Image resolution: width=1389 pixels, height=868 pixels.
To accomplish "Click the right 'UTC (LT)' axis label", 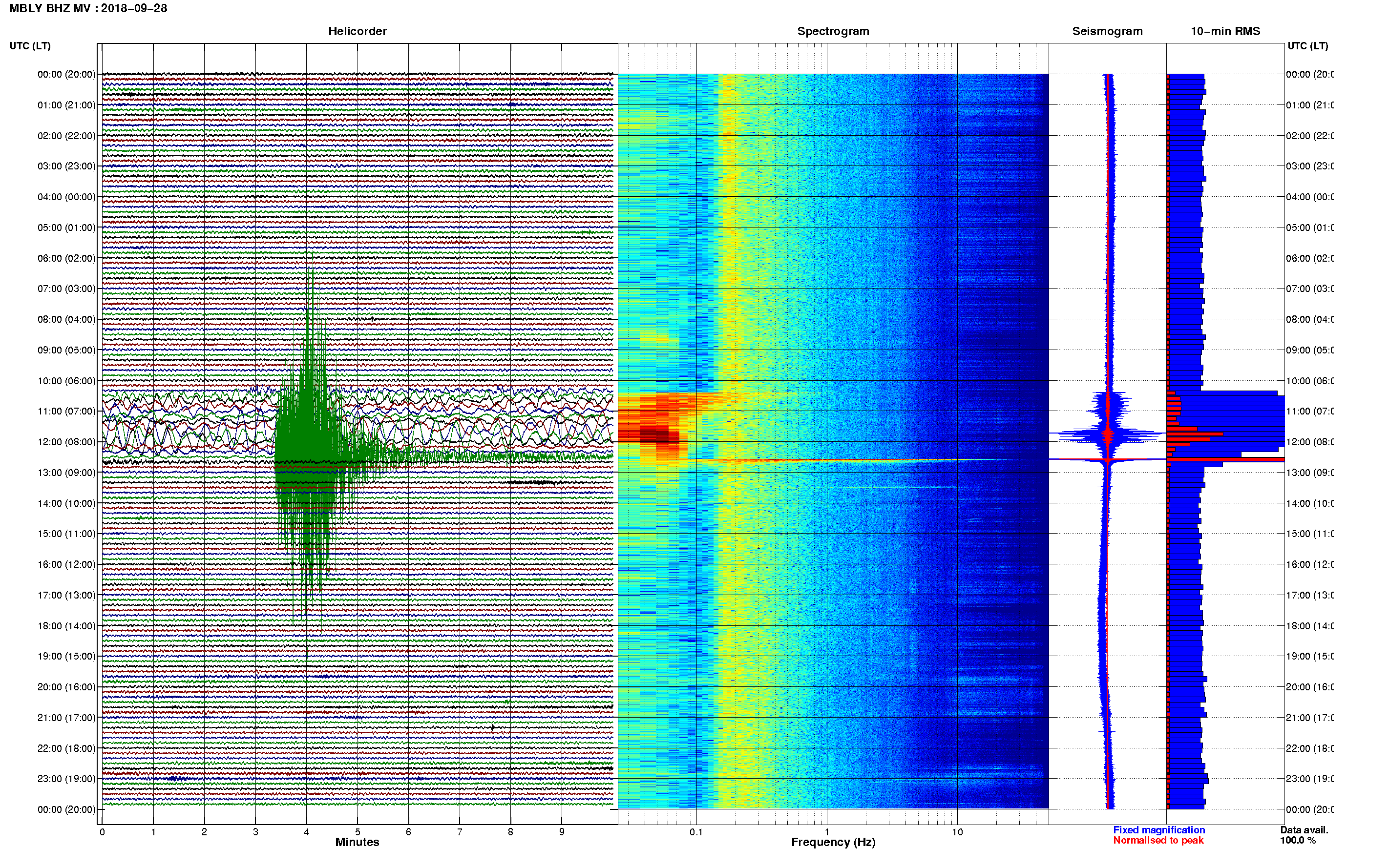I will click(1307, 45).
